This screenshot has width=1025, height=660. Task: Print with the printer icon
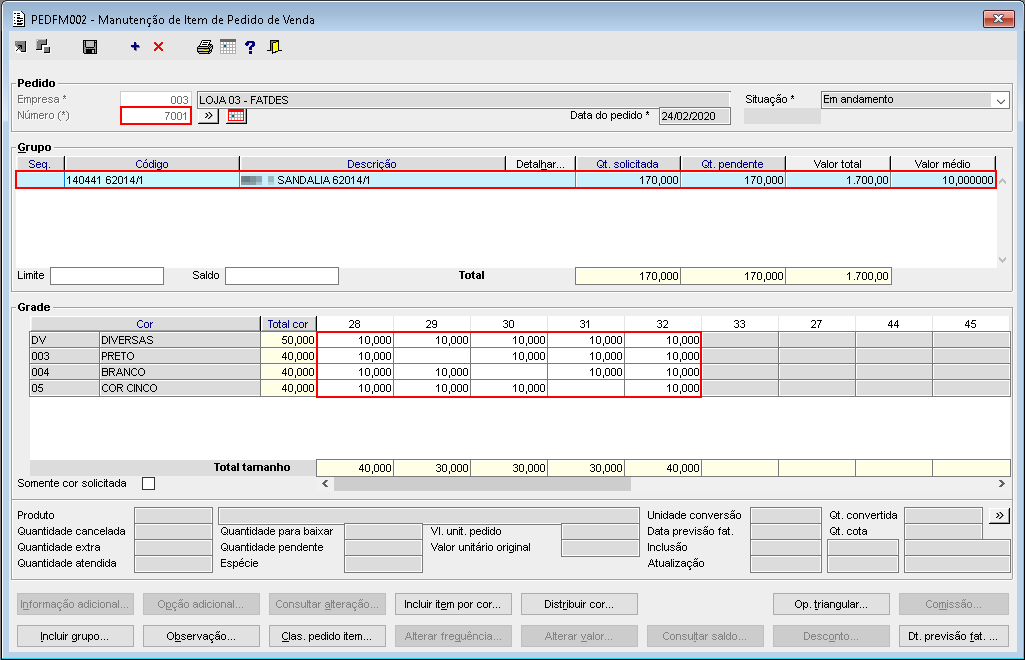pyautogui.click(x=205, y=46)
